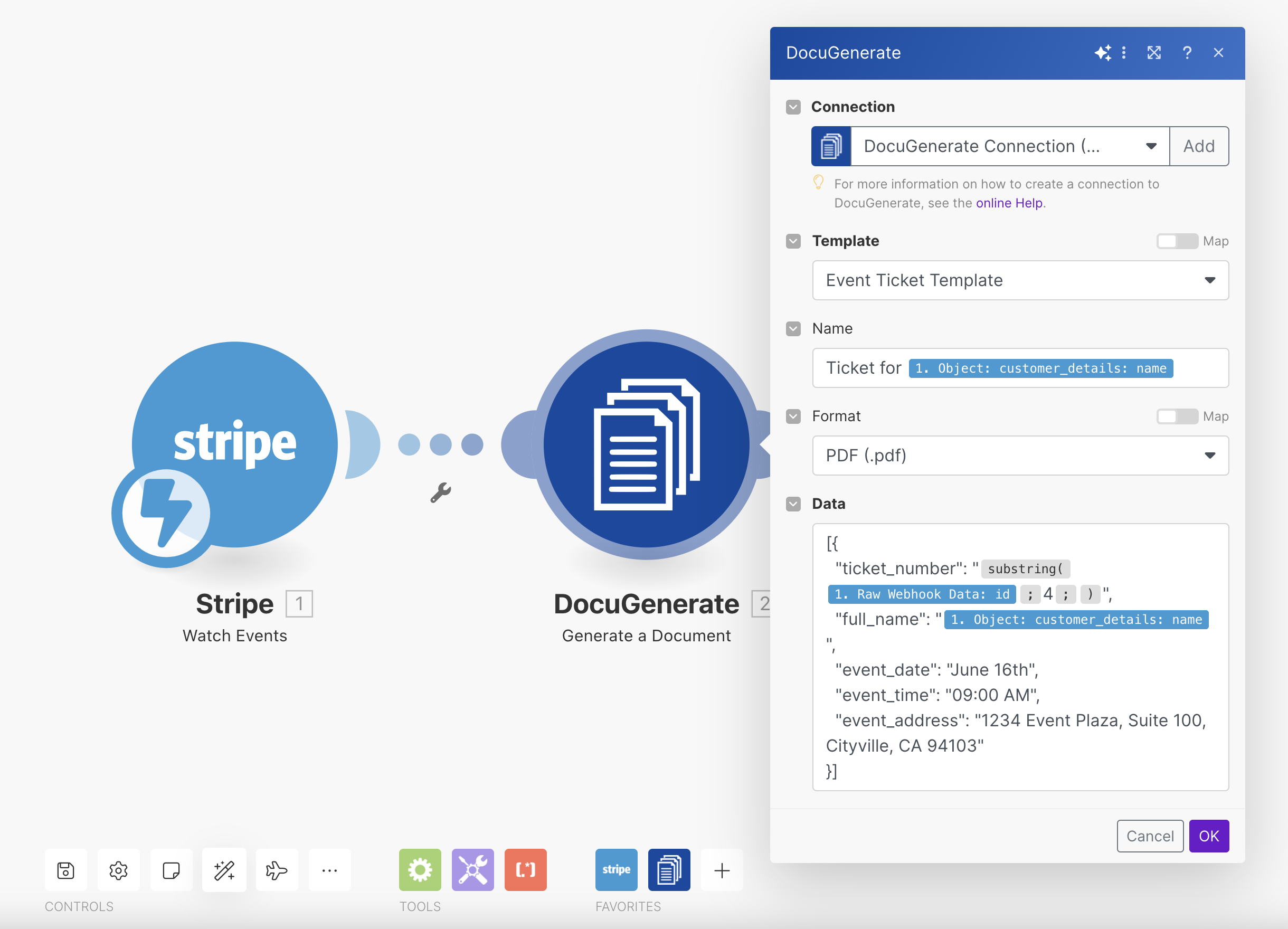Click the closing parenthesis pill in Data
This screenshot has height=929, width=1288.
point(1090,594)
